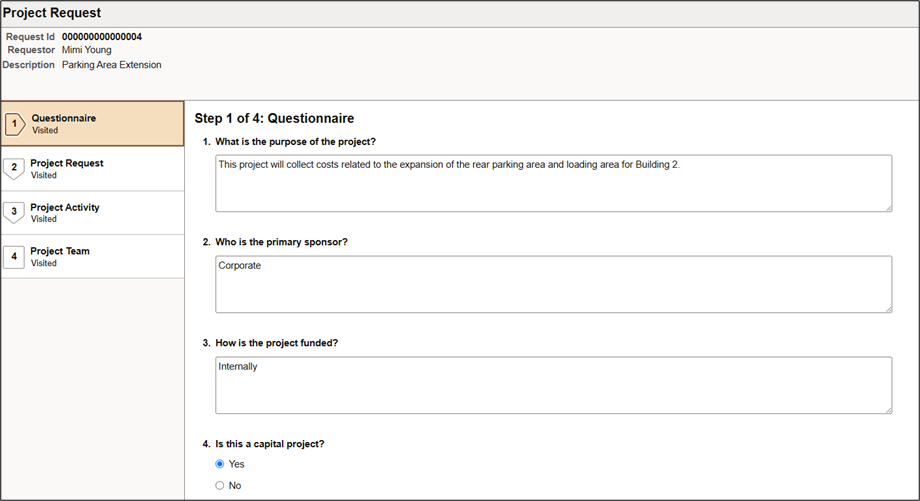
Task: Choose No for capital project
Action: click(x=220, y=485)
